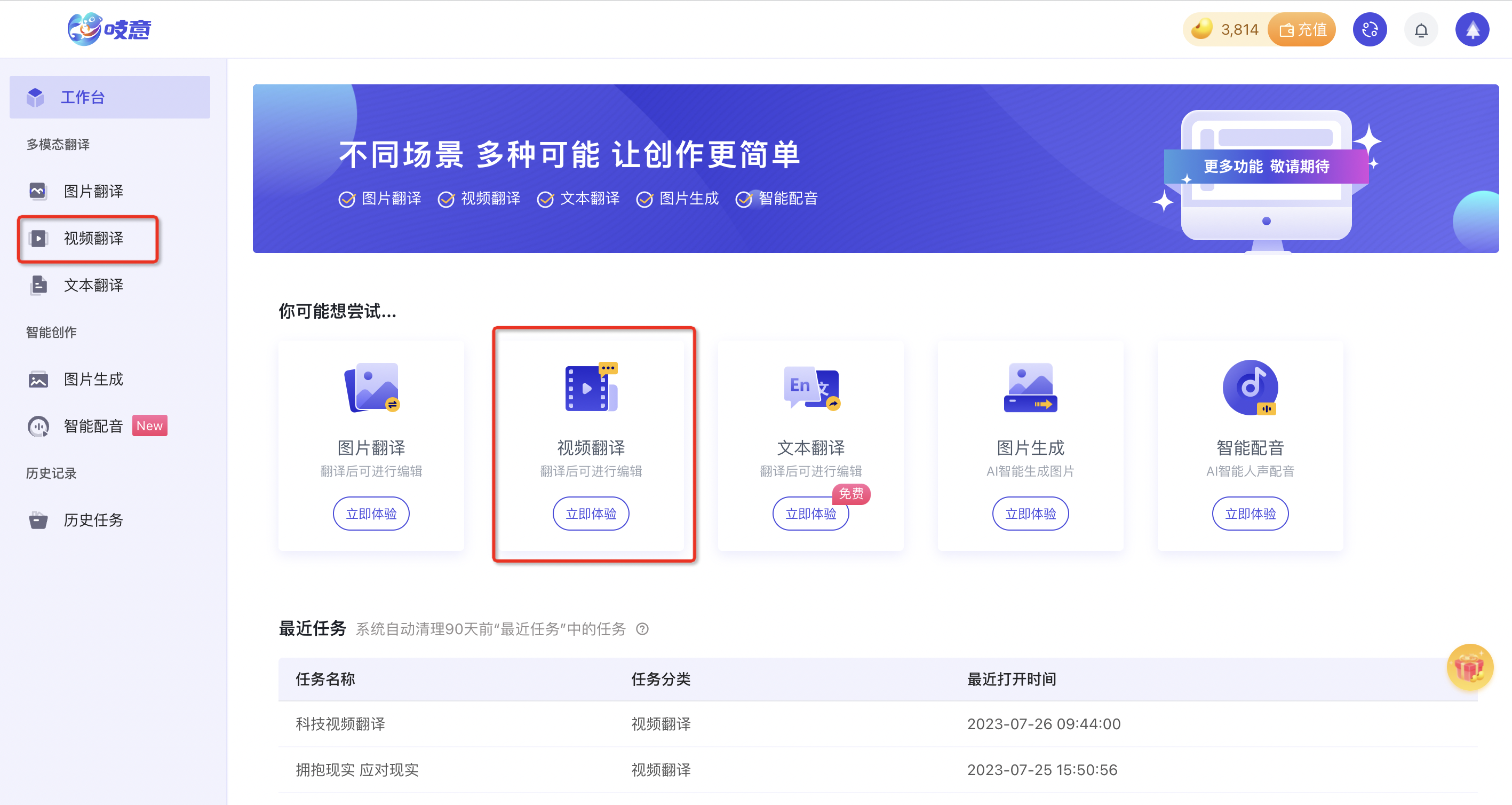Click the 智能配音 music note card icon
This screenshot has height=805, width=1512.
(x=1250, y=387)
